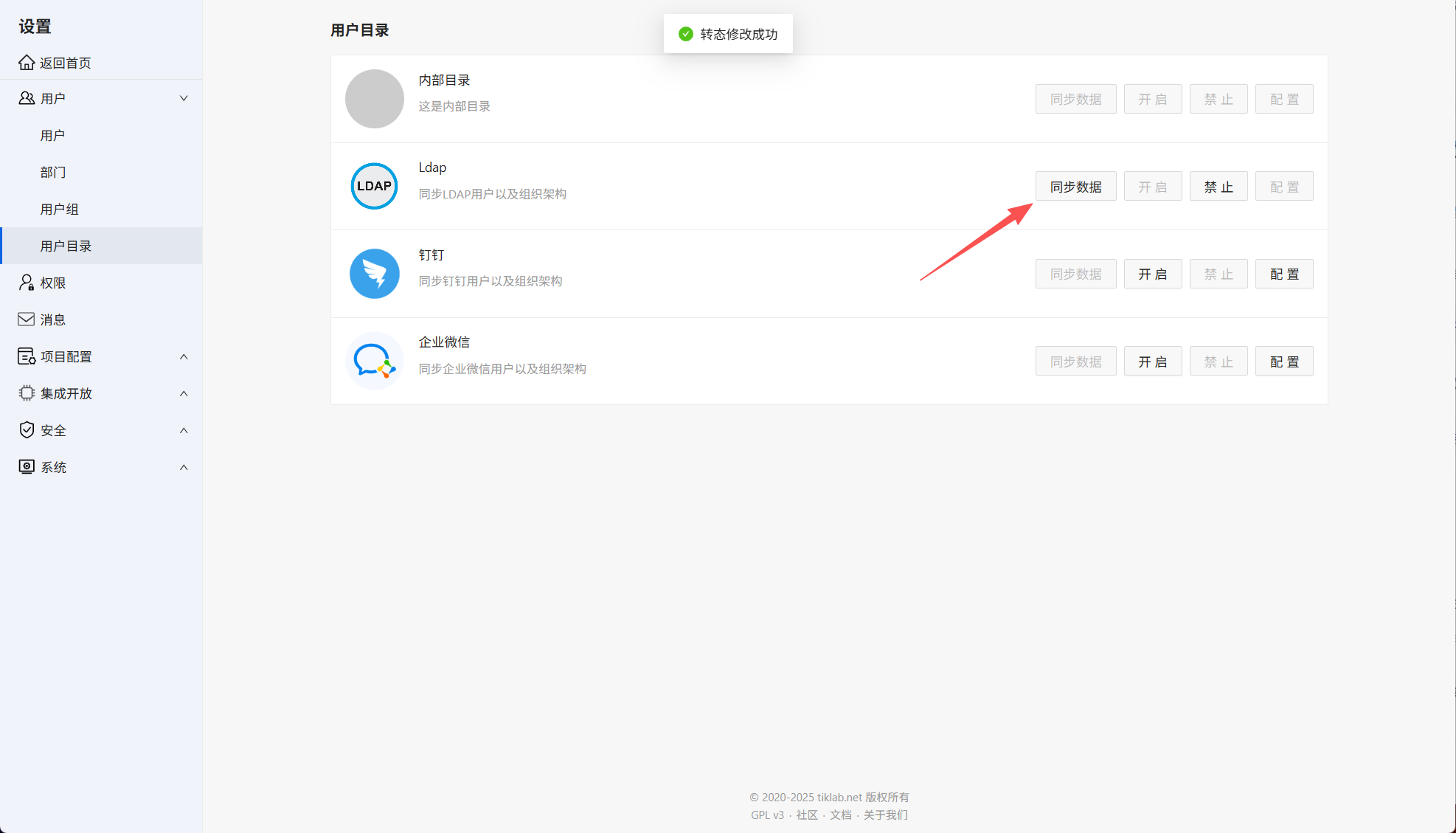Disable the Ldap directory via 禁止
This screenshot has width=1456, height=833.
(1218, 186)
